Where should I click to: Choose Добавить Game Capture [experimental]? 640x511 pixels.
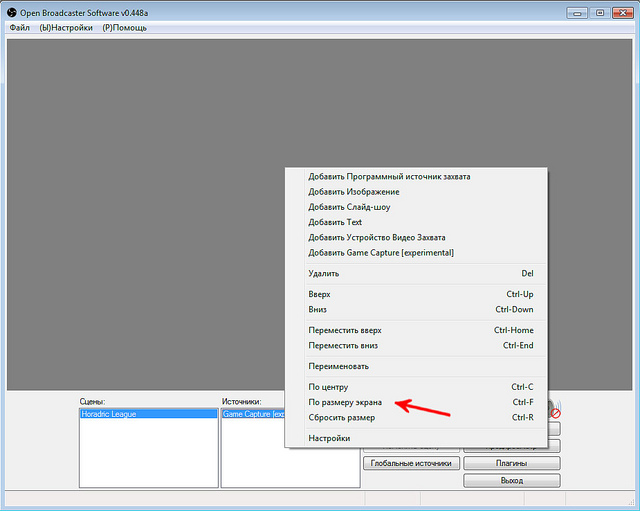pos(381,253)
